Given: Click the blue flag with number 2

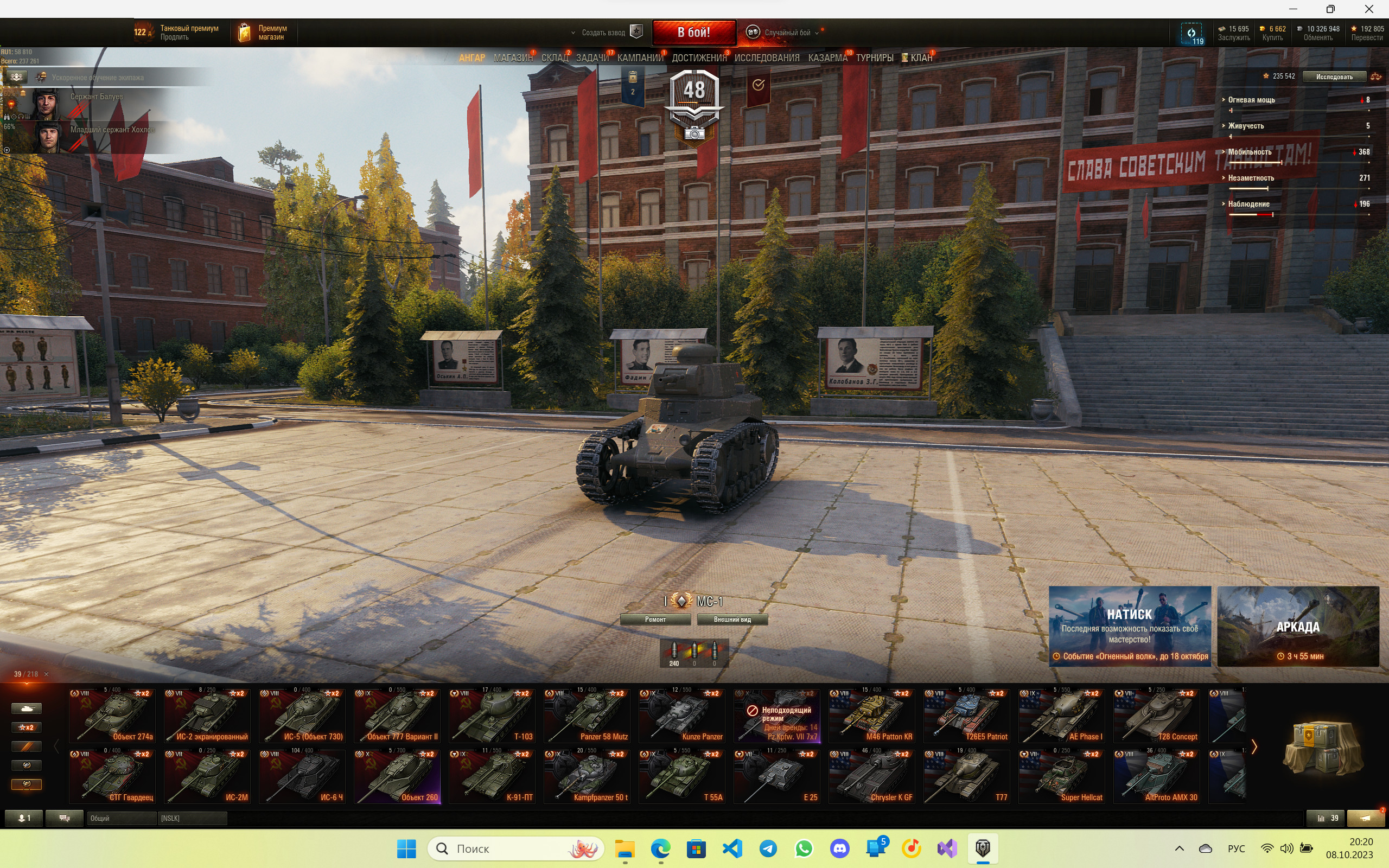Looking at the screenshot, I should click(633, 86).
